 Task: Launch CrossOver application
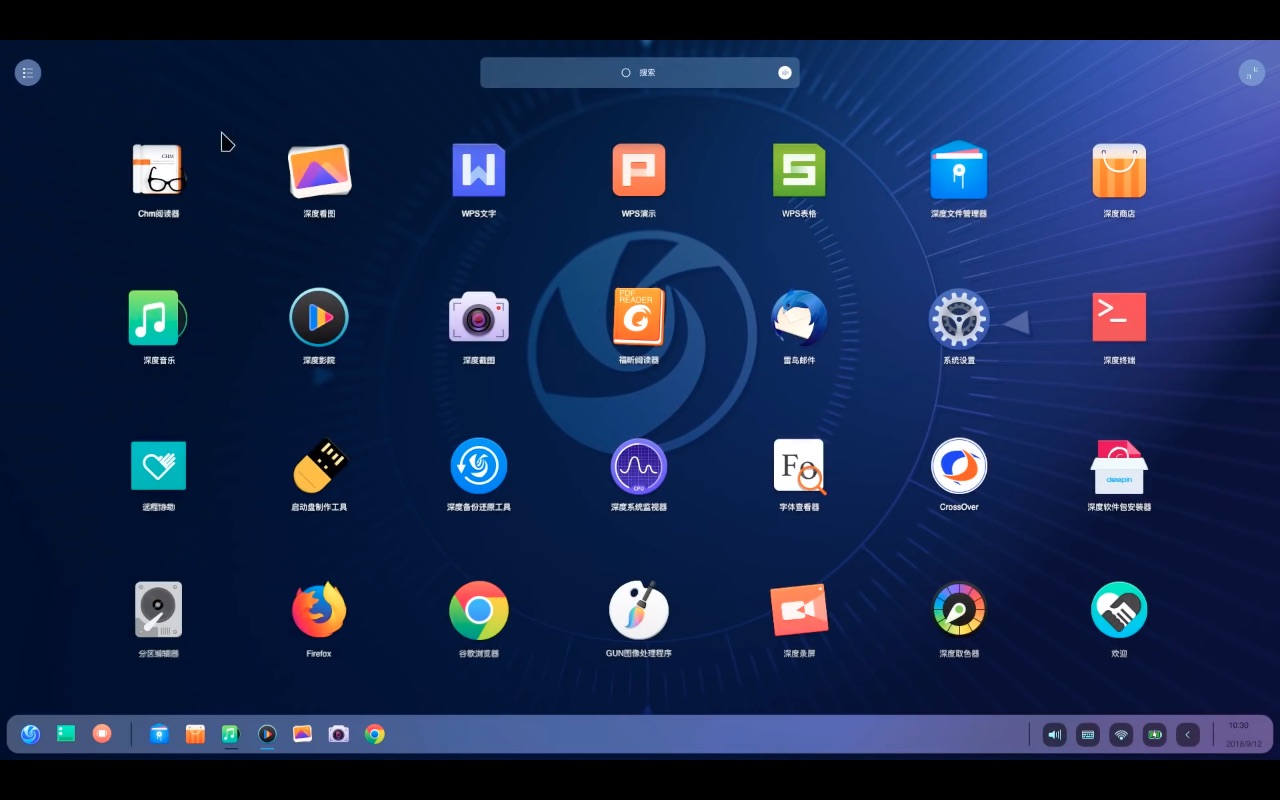tap(959, 465)
